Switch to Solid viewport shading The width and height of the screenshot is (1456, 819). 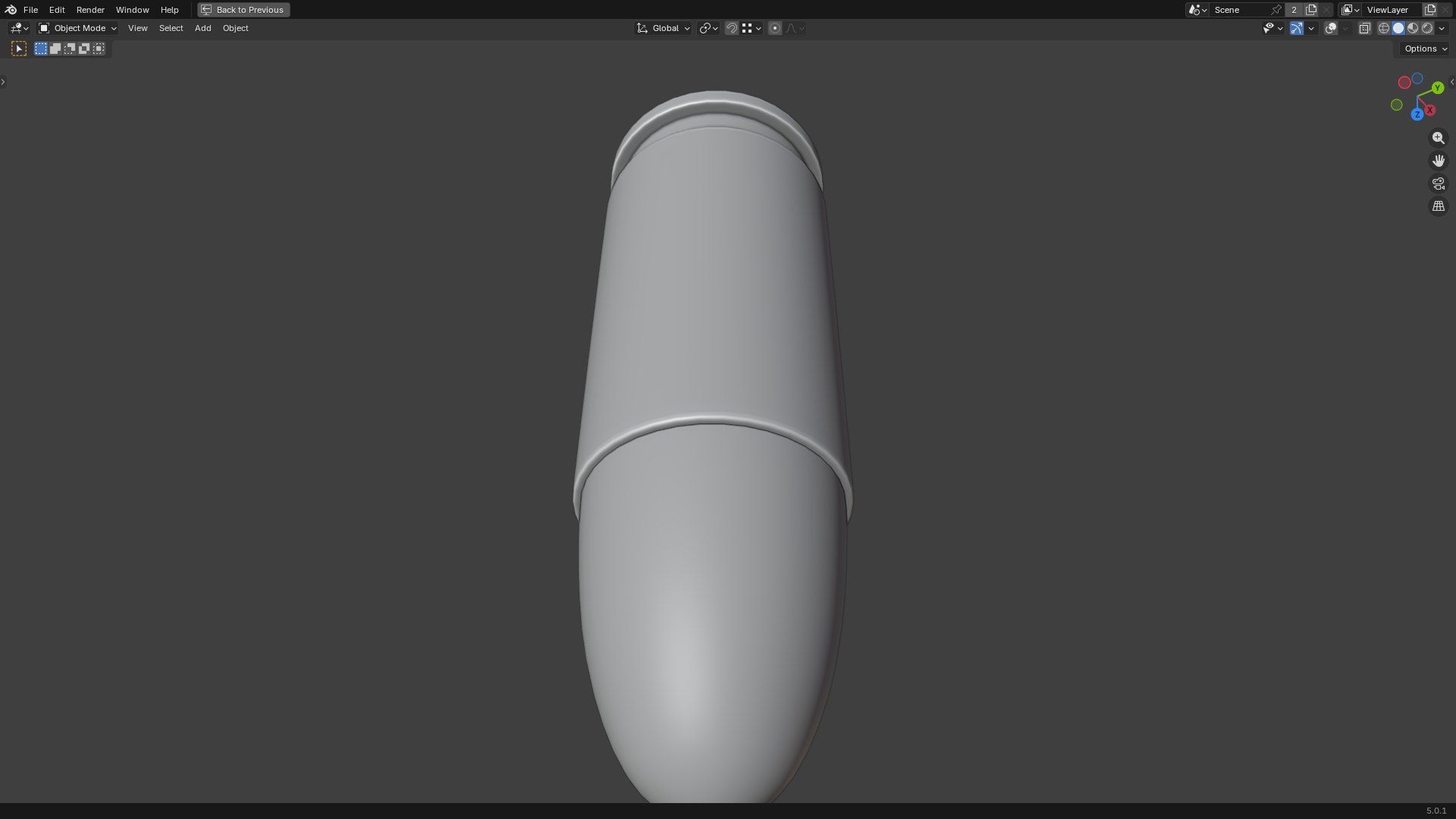1398,28
